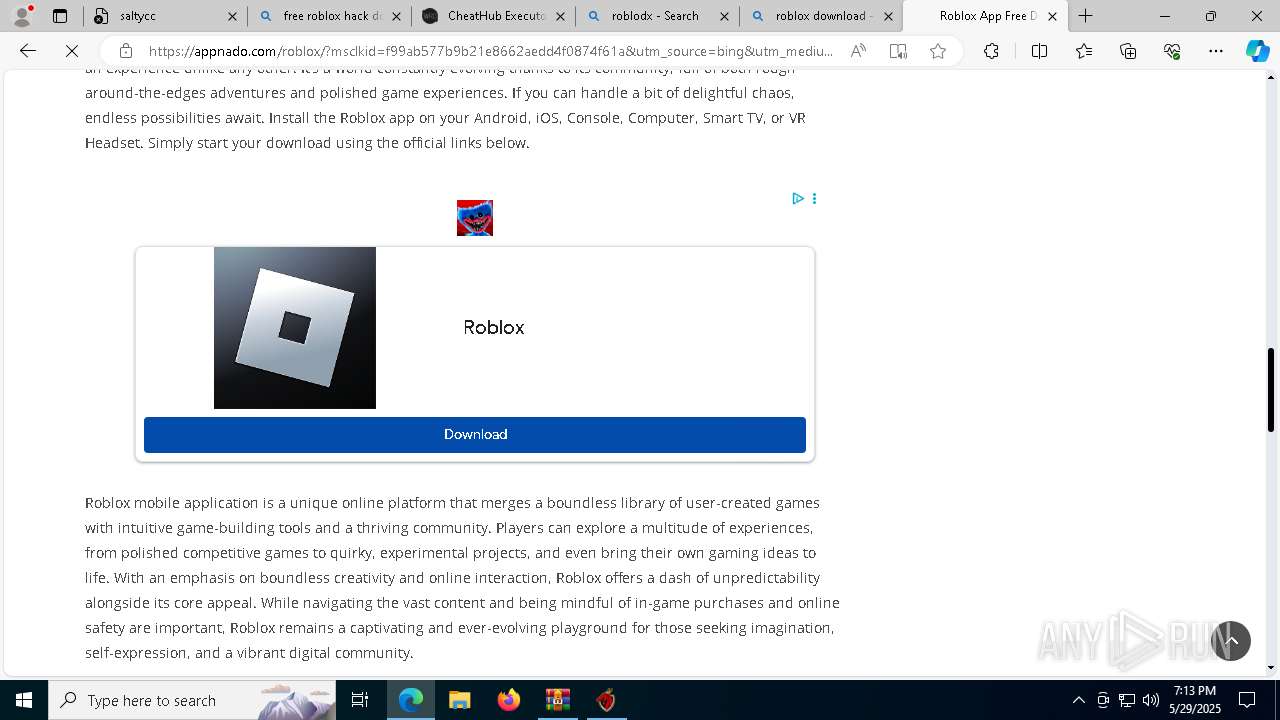This screenshot has height=720, width=1280.
Task: Close the roblox download tab
Action: pyautogui.click(x=888, y=16)
